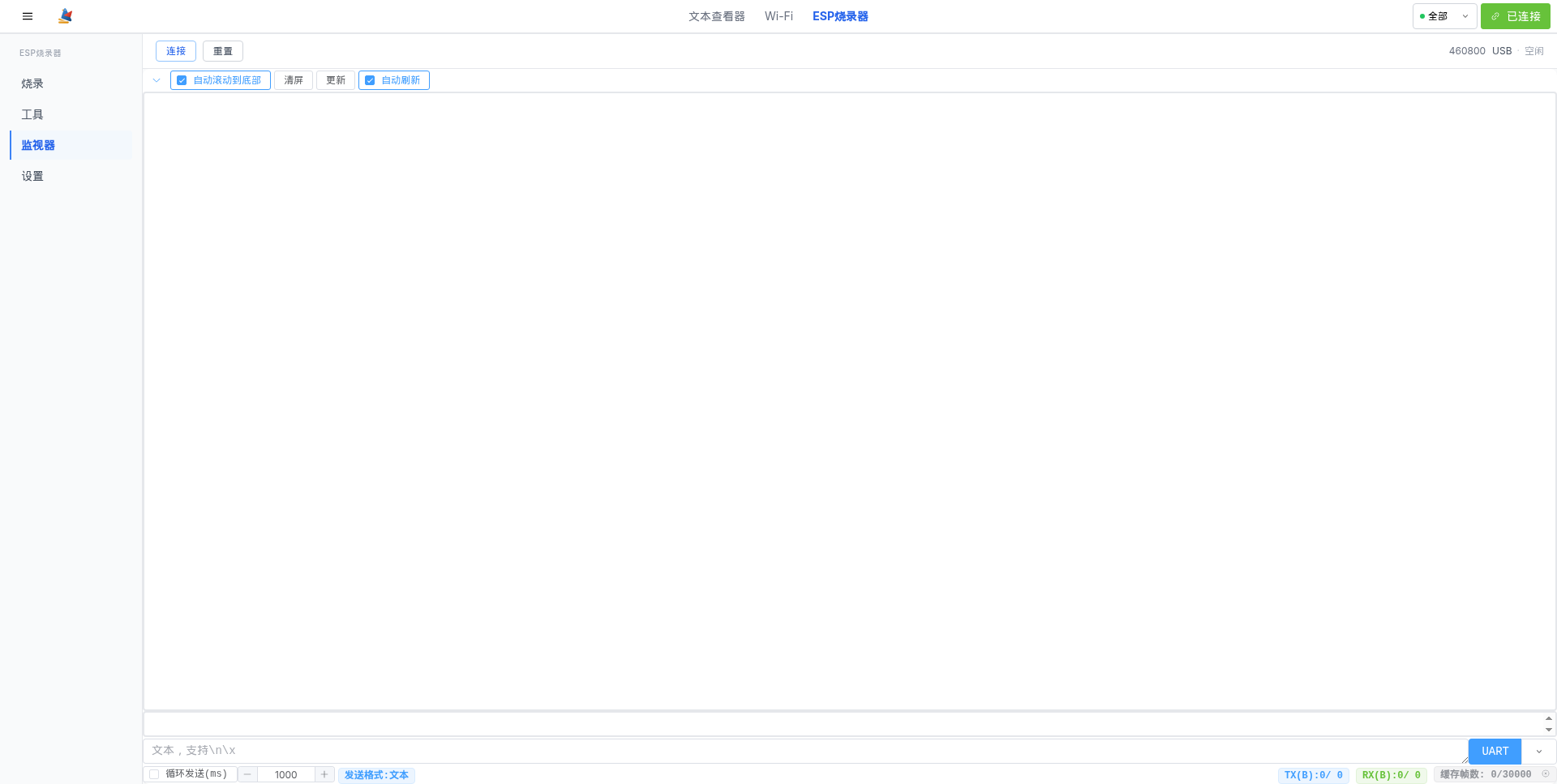
Task: Open the 全部 dropdown
Action: click(x=1444, y=16)
